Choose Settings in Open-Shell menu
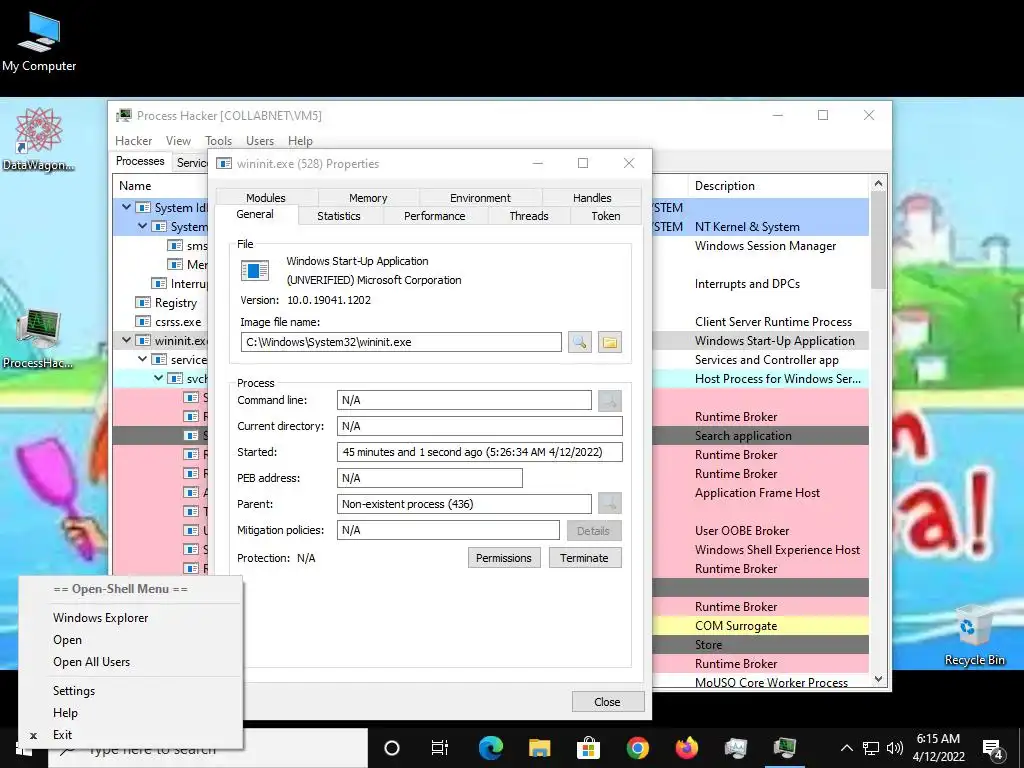Screen dimensions: 1024x768 point(131,691)
